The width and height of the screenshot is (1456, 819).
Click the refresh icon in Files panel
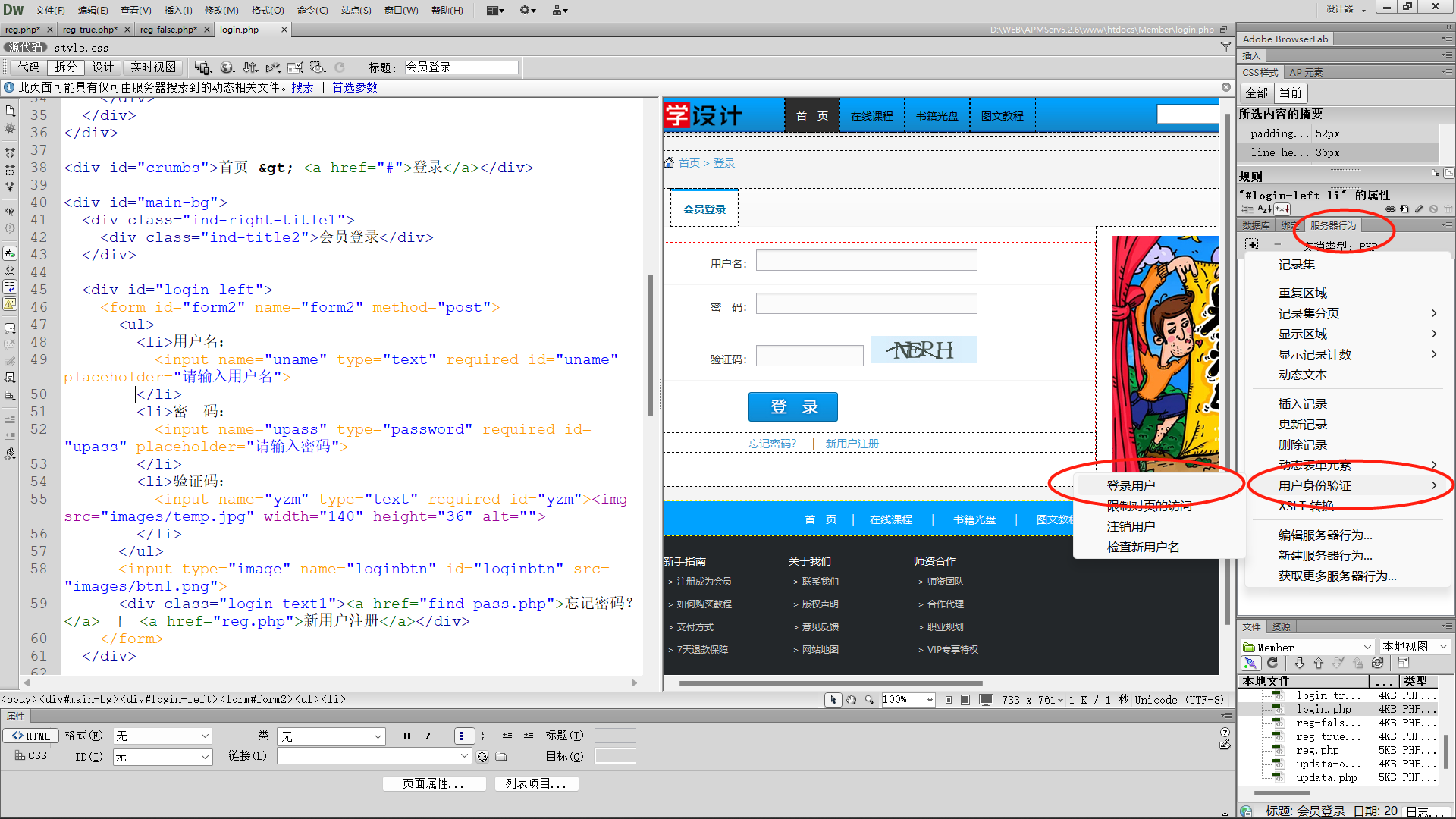(1272, 664)
